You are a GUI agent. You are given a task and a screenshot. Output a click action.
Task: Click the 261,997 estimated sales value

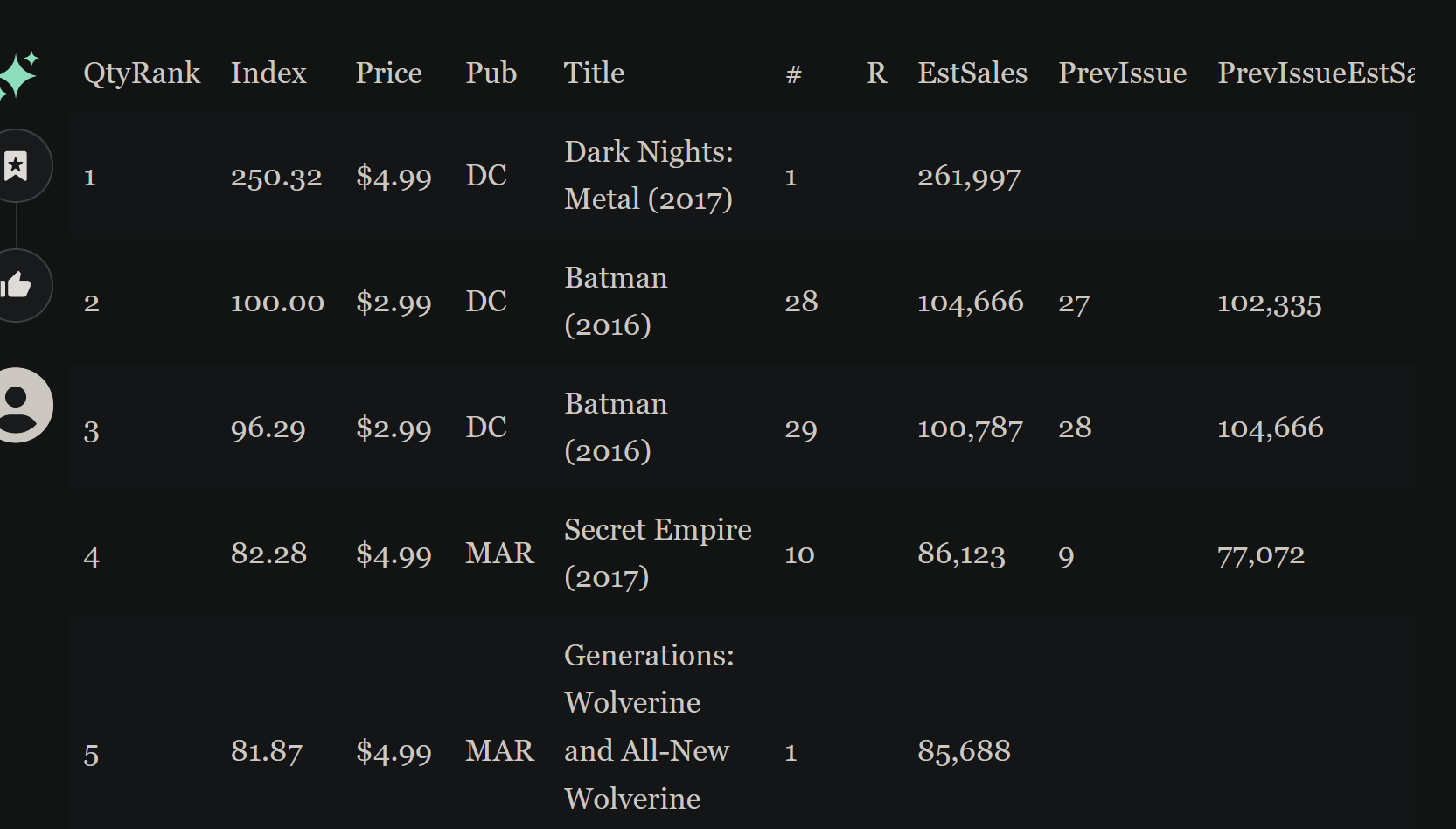coord(969,177)
